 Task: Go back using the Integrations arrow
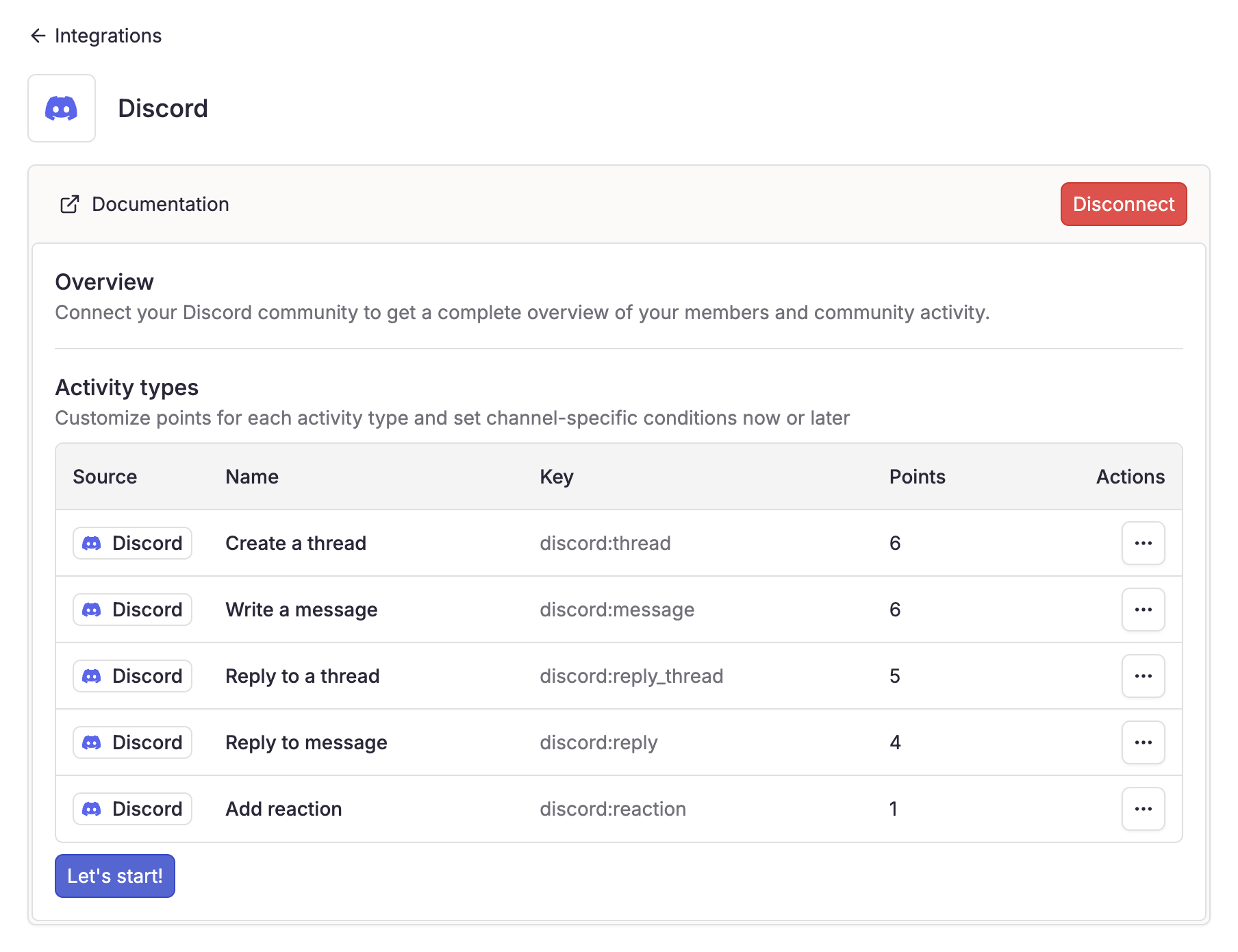point(38,36)
